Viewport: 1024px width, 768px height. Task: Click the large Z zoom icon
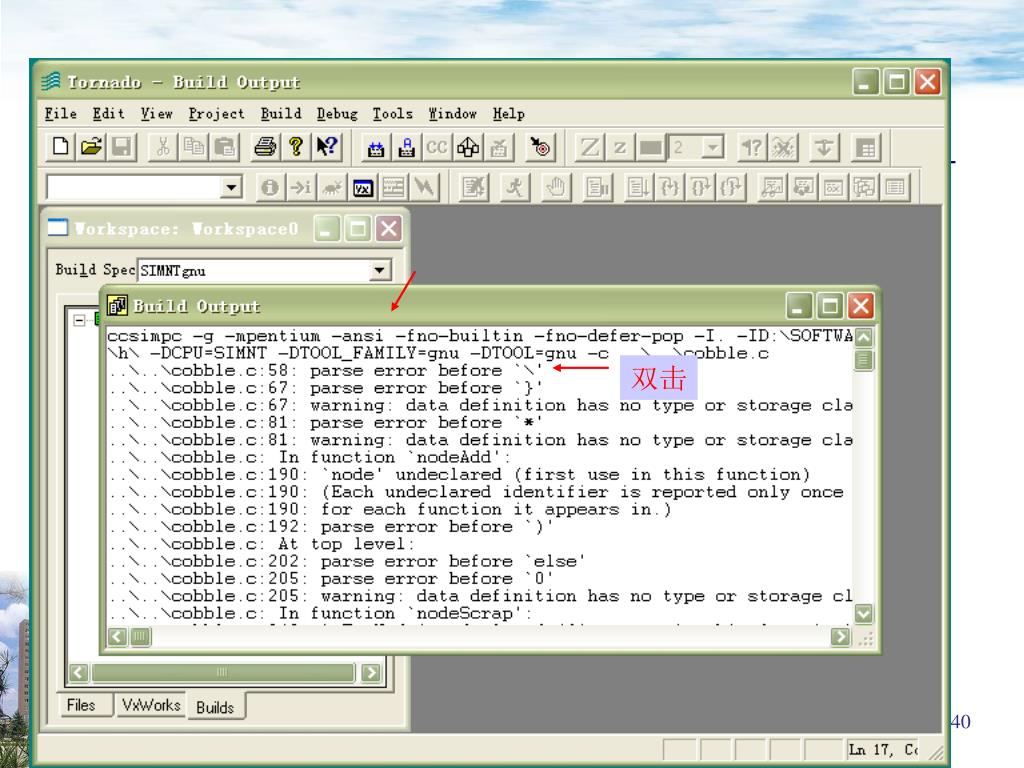[589, 148]
